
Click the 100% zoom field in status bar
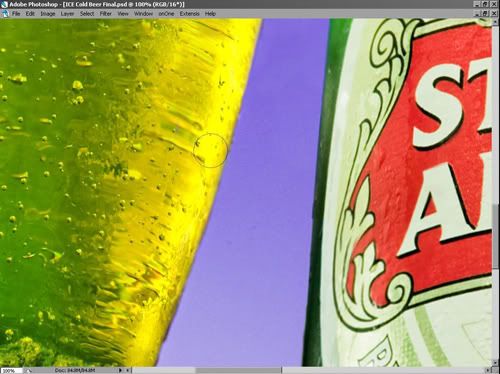pyautogui.click(x=11, y=370)
